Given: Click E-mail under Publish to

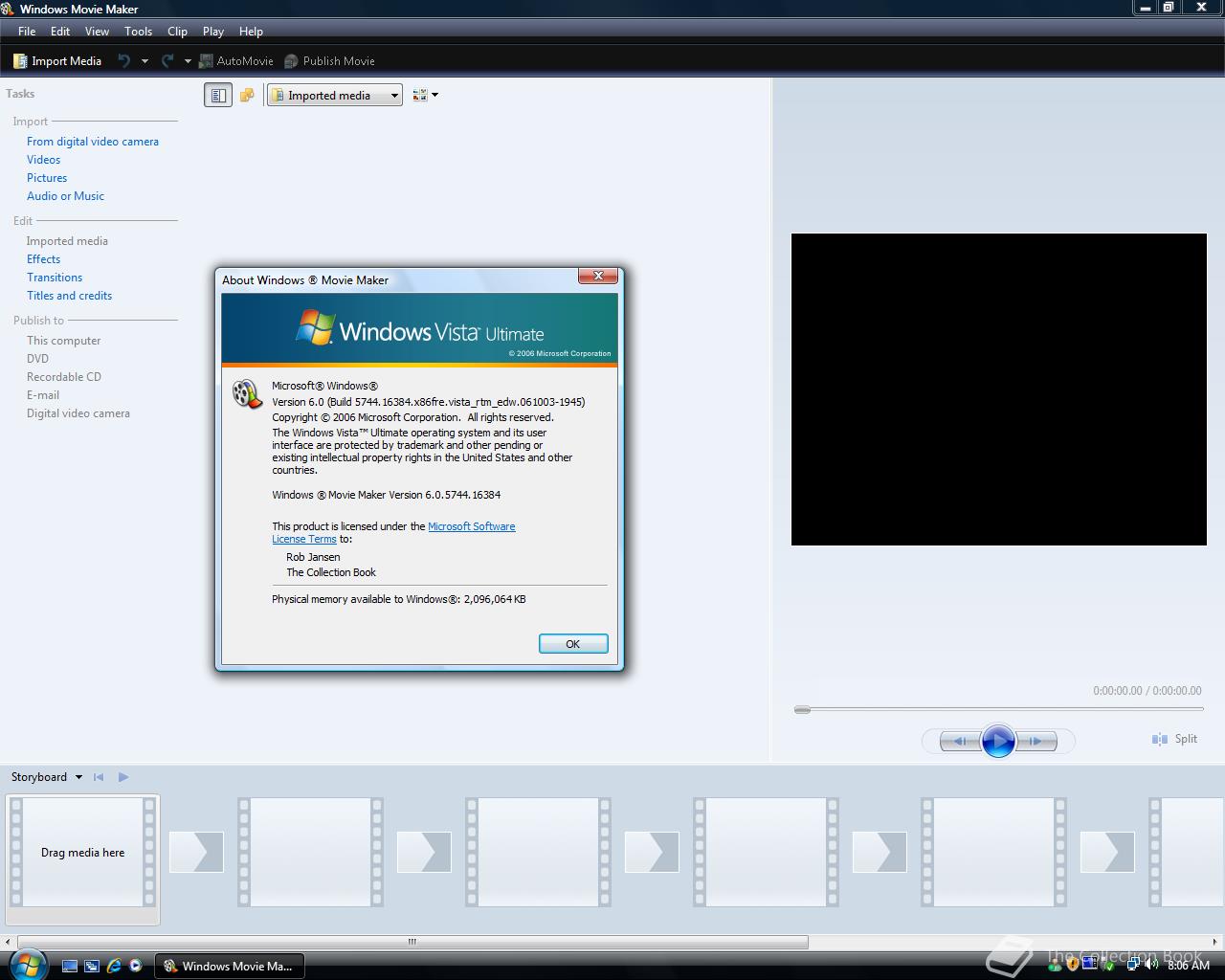Looking at the screenshot, I should [43, 395].
